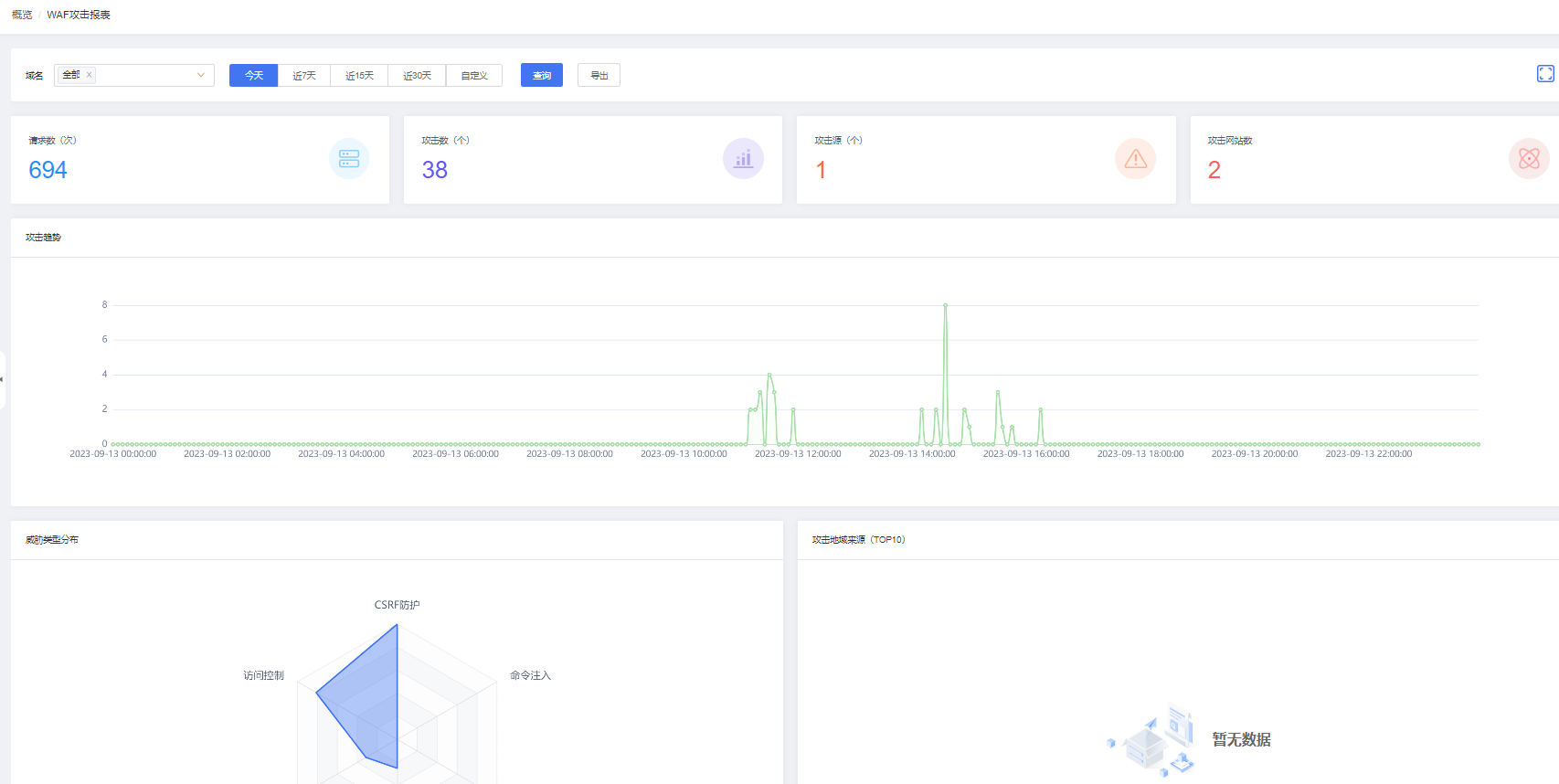Expand the collapsed left sidebar handle
Image resolution: width=1559 pixels, height=784 pixels.
[3, 379]
